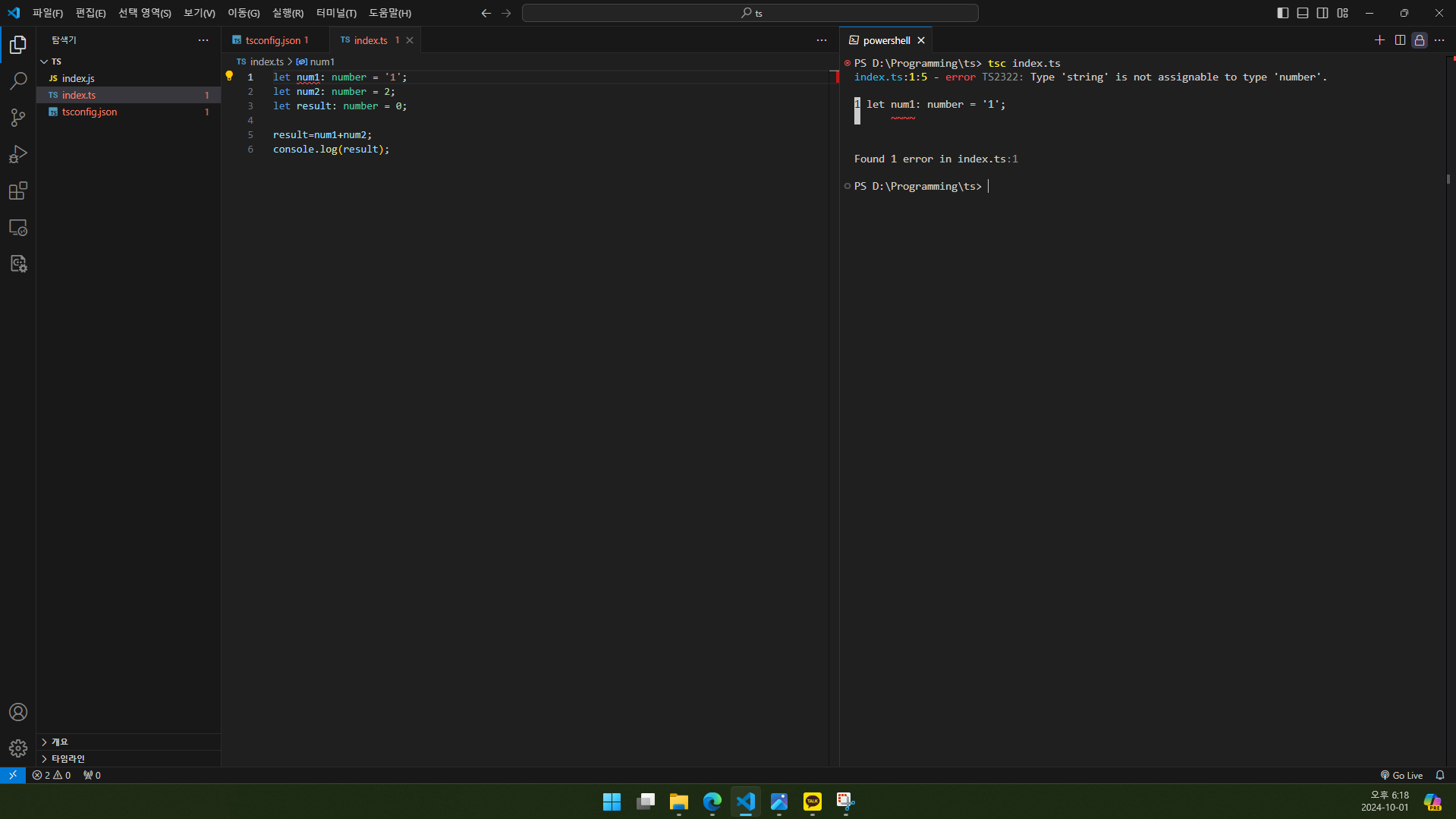Open Run and Debug view

tap(18, 154)
